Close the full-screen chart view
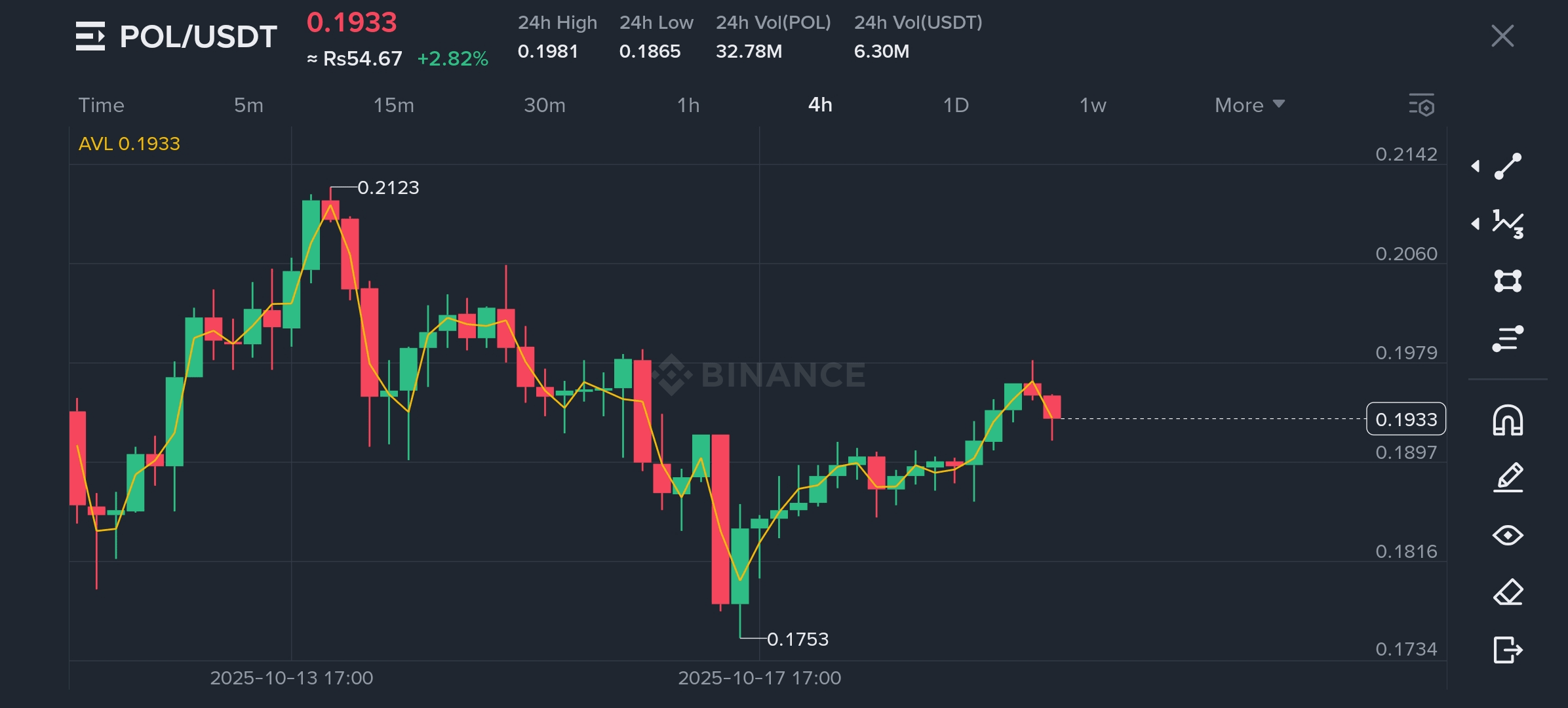The width and height of the screenshot is (1568, 708). click(x=1502, y=36)
